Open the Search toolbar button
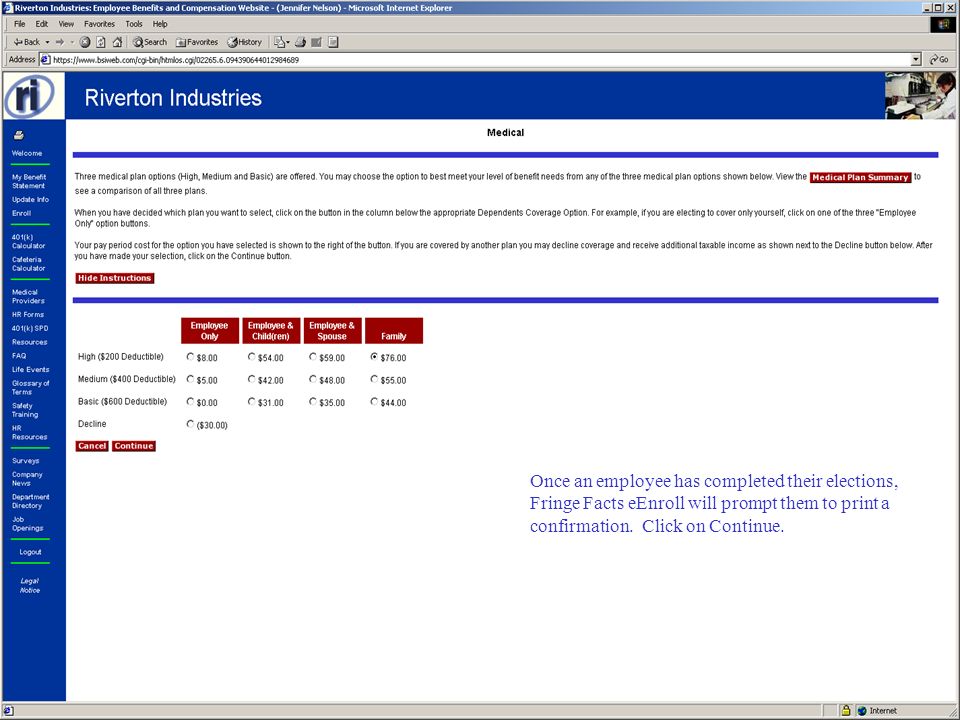The width and height of the screenshot is (960, 720). pos(150,42)
